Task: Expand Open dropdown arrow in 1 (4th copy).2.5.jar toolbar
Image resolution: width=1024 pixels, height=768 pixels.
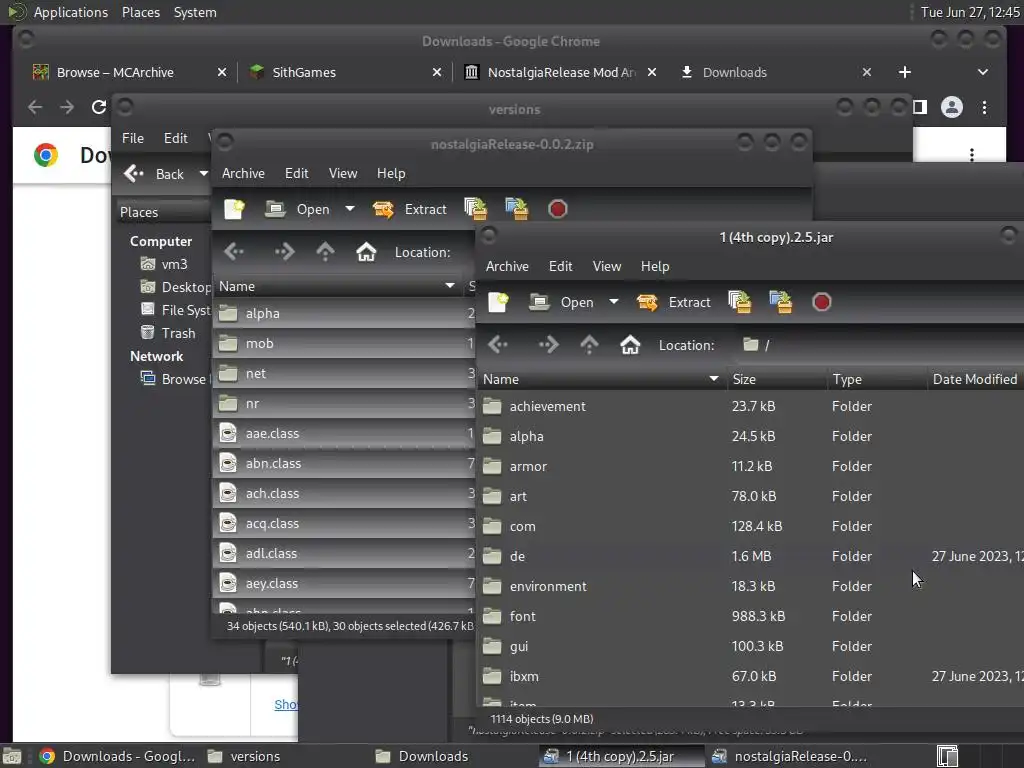Action: tap(613, 302)
